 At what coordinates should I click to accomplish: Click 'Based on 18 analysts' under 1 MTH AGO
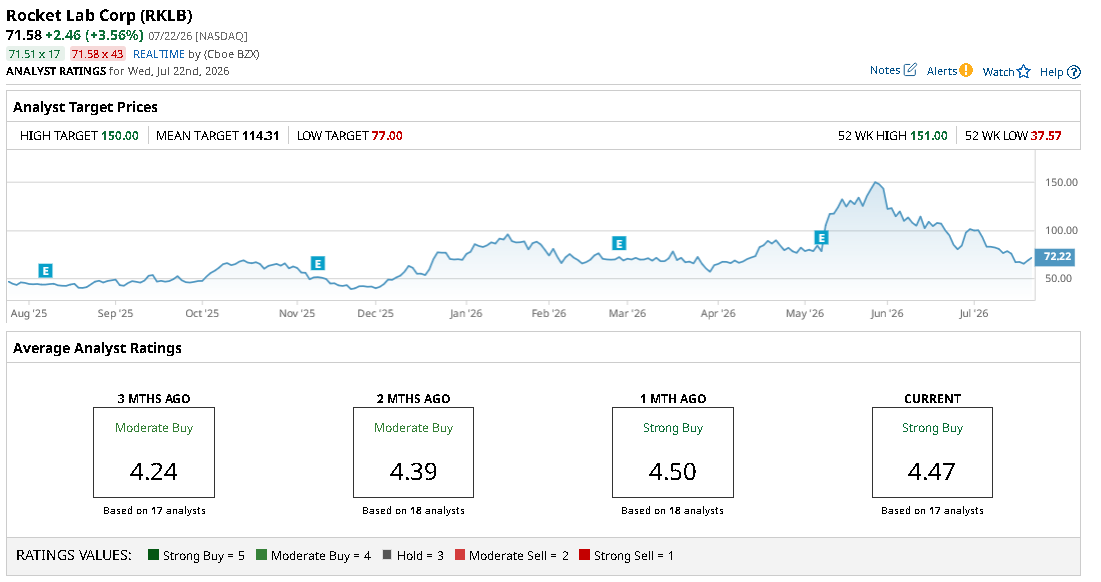pos(673,510)
